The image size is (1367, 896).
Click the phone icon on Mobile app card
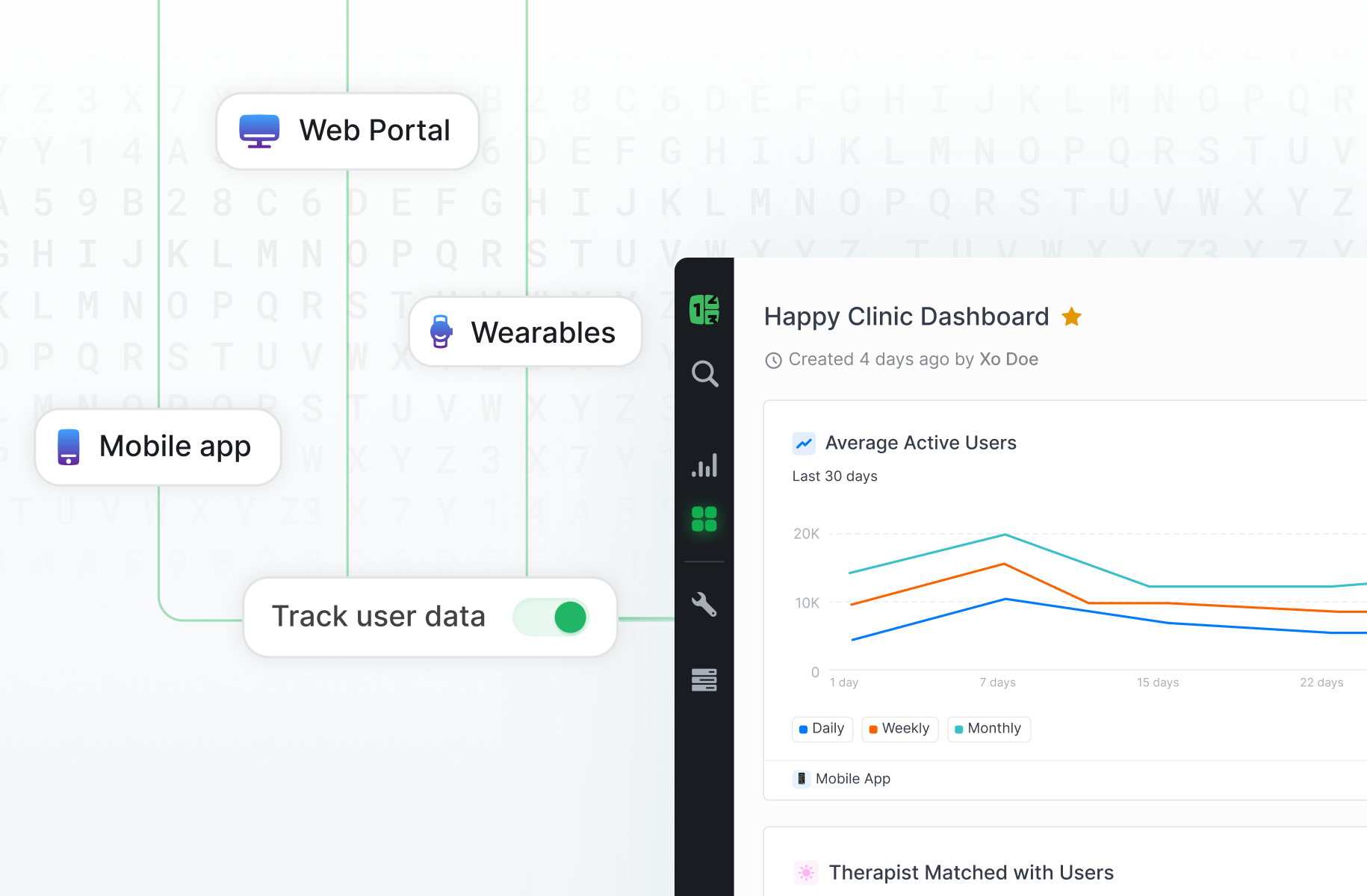tap(69, 446)
